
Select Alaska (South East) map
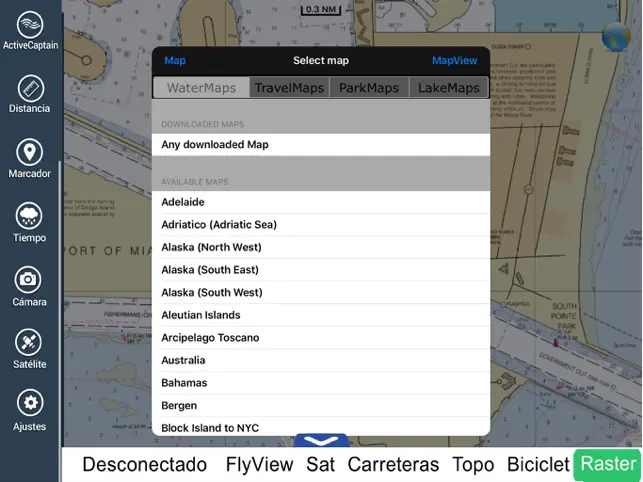[x=321, y=270]
